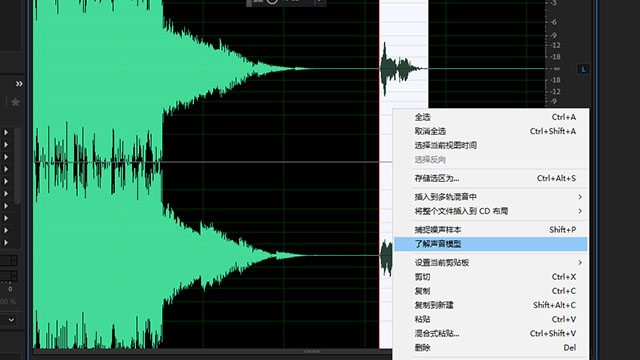Click the double-chevron panel overflow icon
The image size is (640, 360).
click(x=19, y=84)
